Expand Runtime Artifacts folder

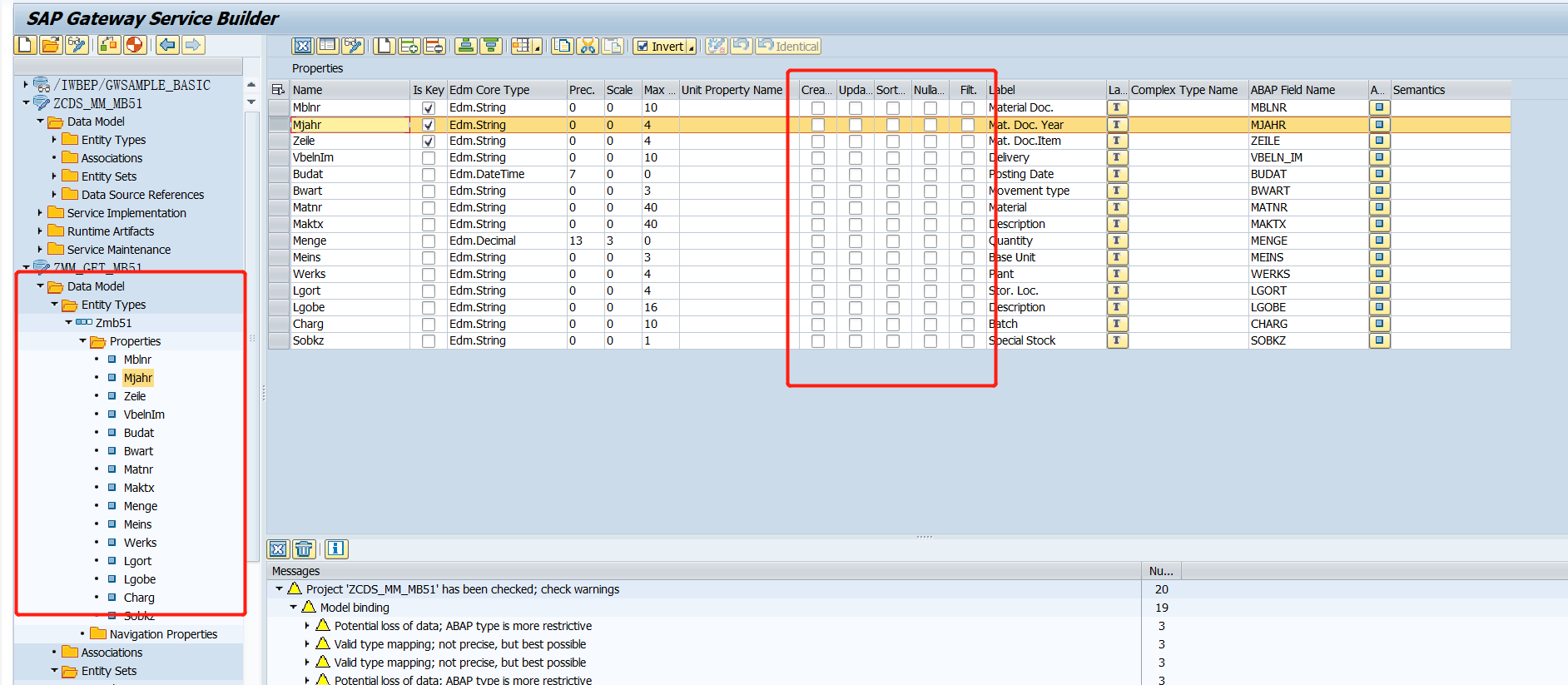click(x=40, y=231)
